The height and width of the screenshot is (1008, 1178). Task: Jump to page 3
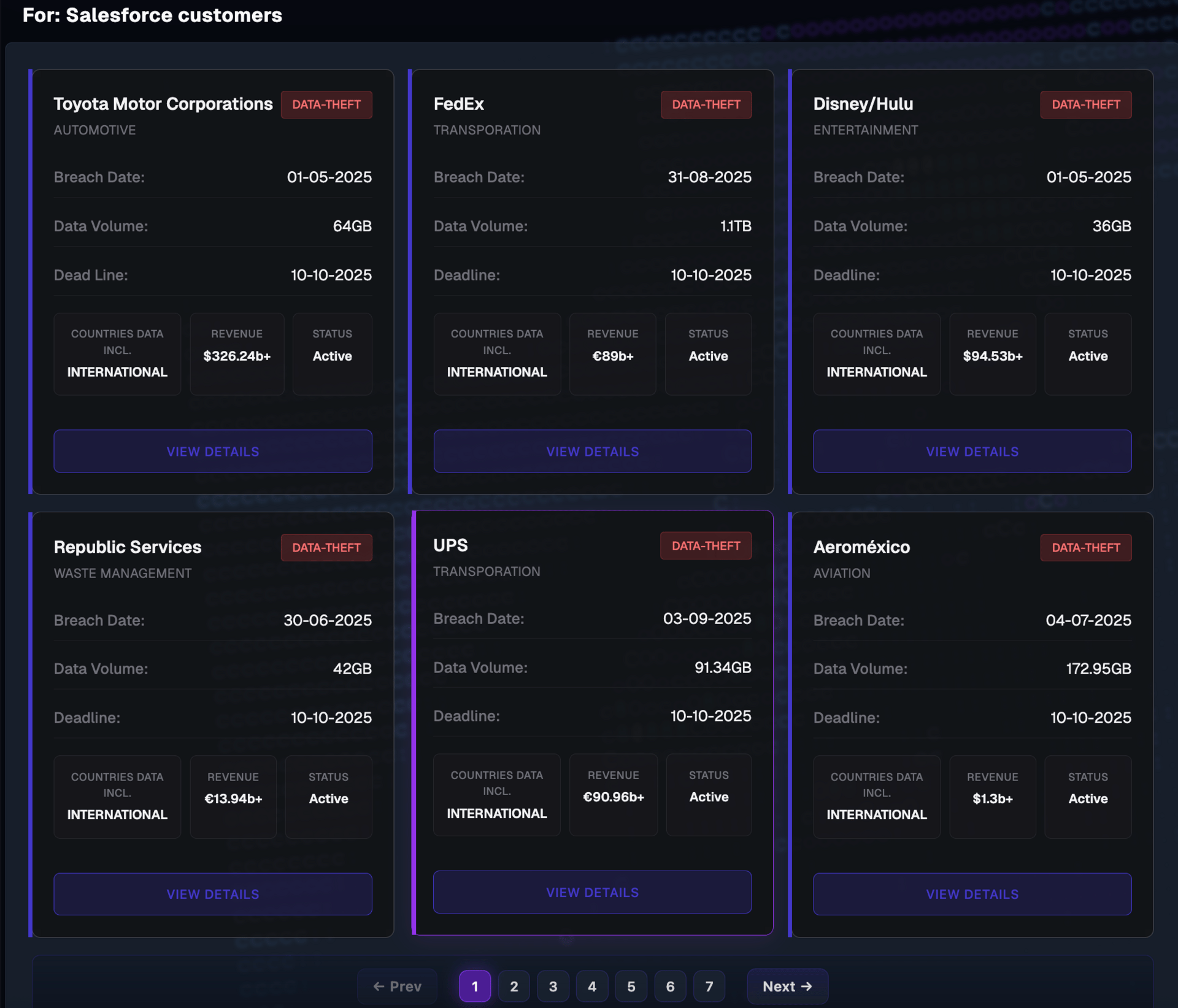click(553, 987)
